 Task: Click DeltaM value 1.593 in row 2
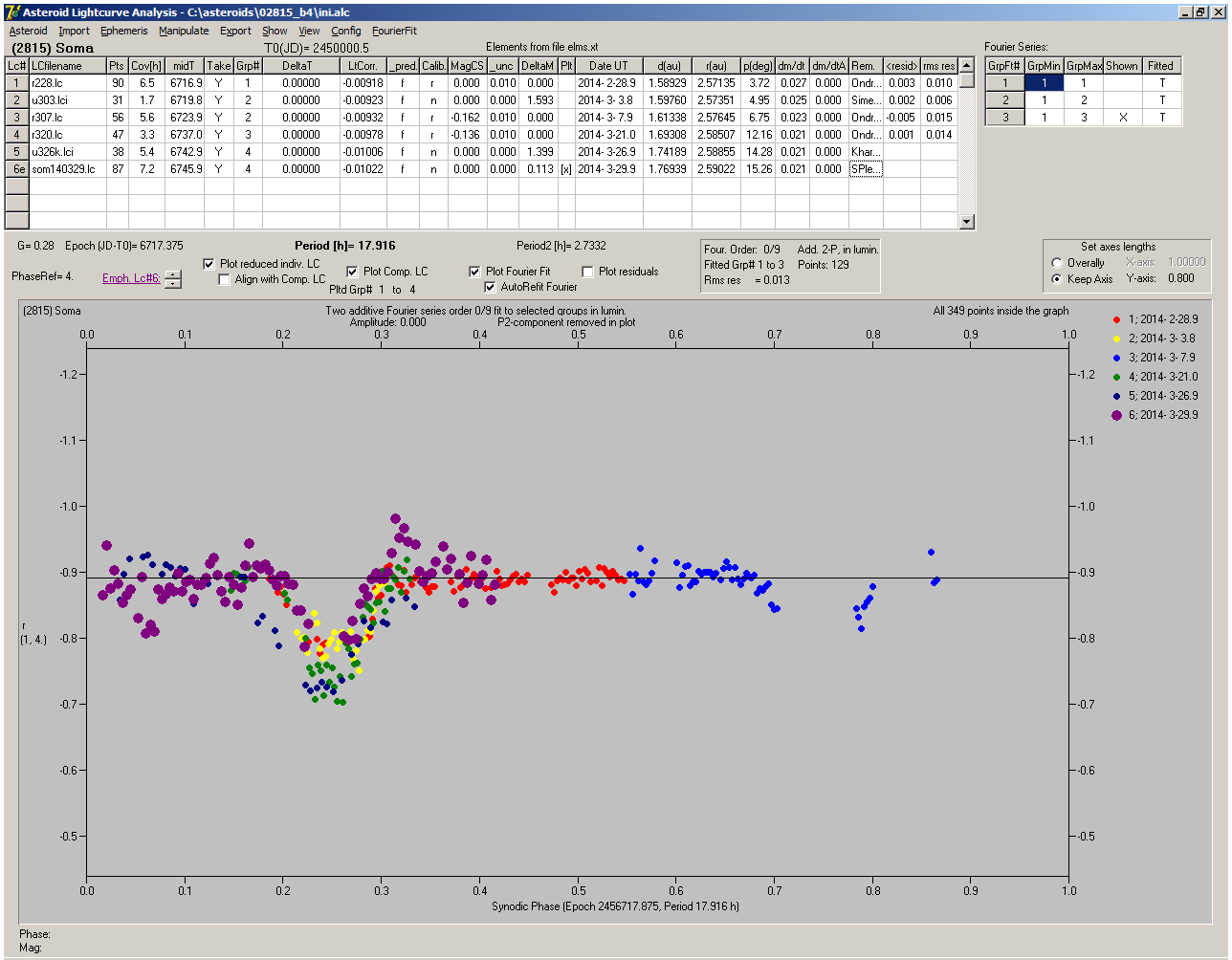tap(537, 99)
